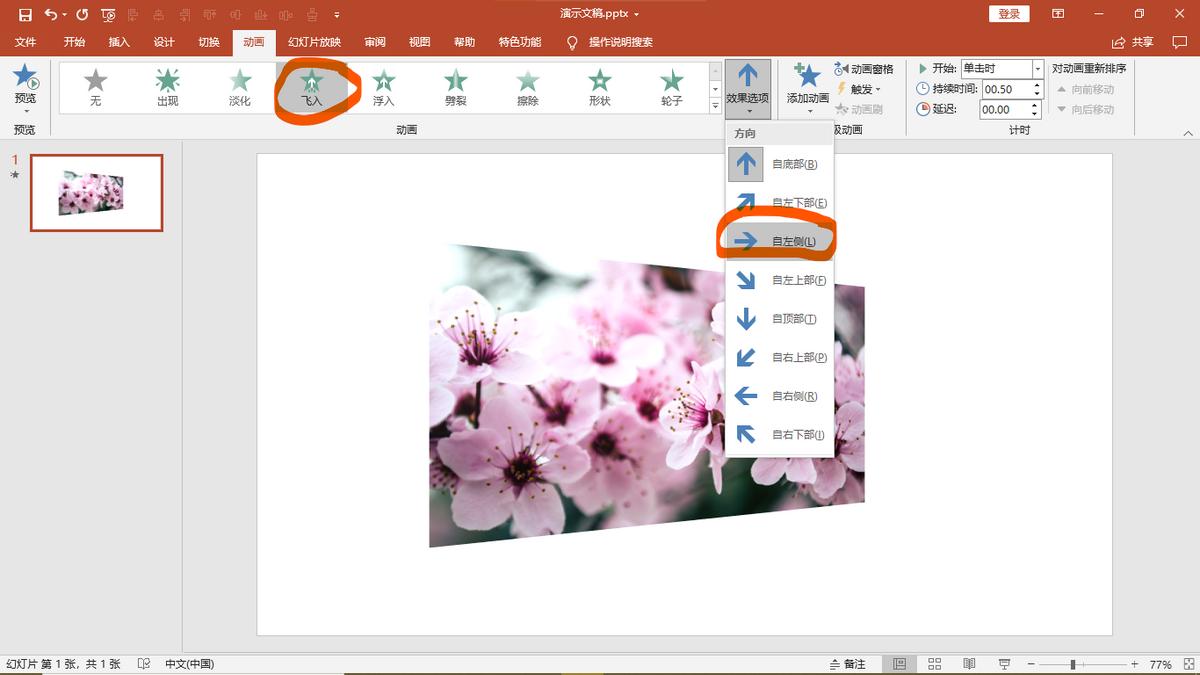This screenshot has height=675, width=1200.
Task: Choose direction 自右侧 (From Right)
Action: [x=780, y=396]
